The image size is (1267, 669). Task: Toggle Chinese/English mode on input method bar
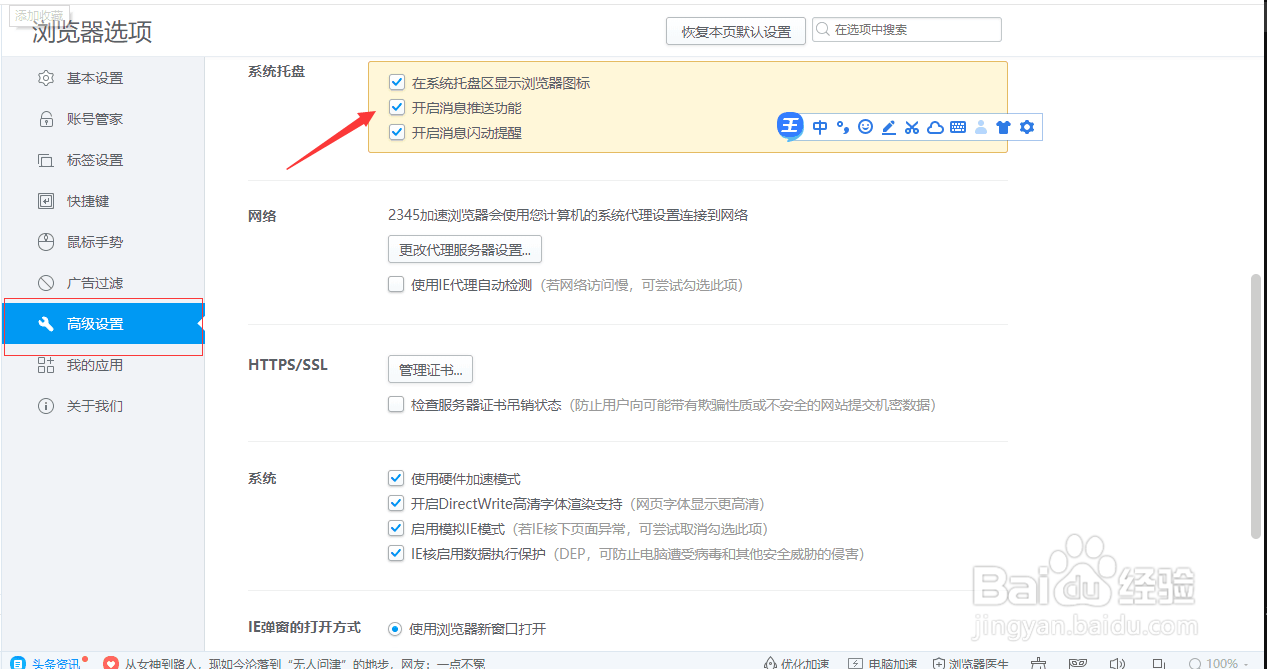coord(820,127)
